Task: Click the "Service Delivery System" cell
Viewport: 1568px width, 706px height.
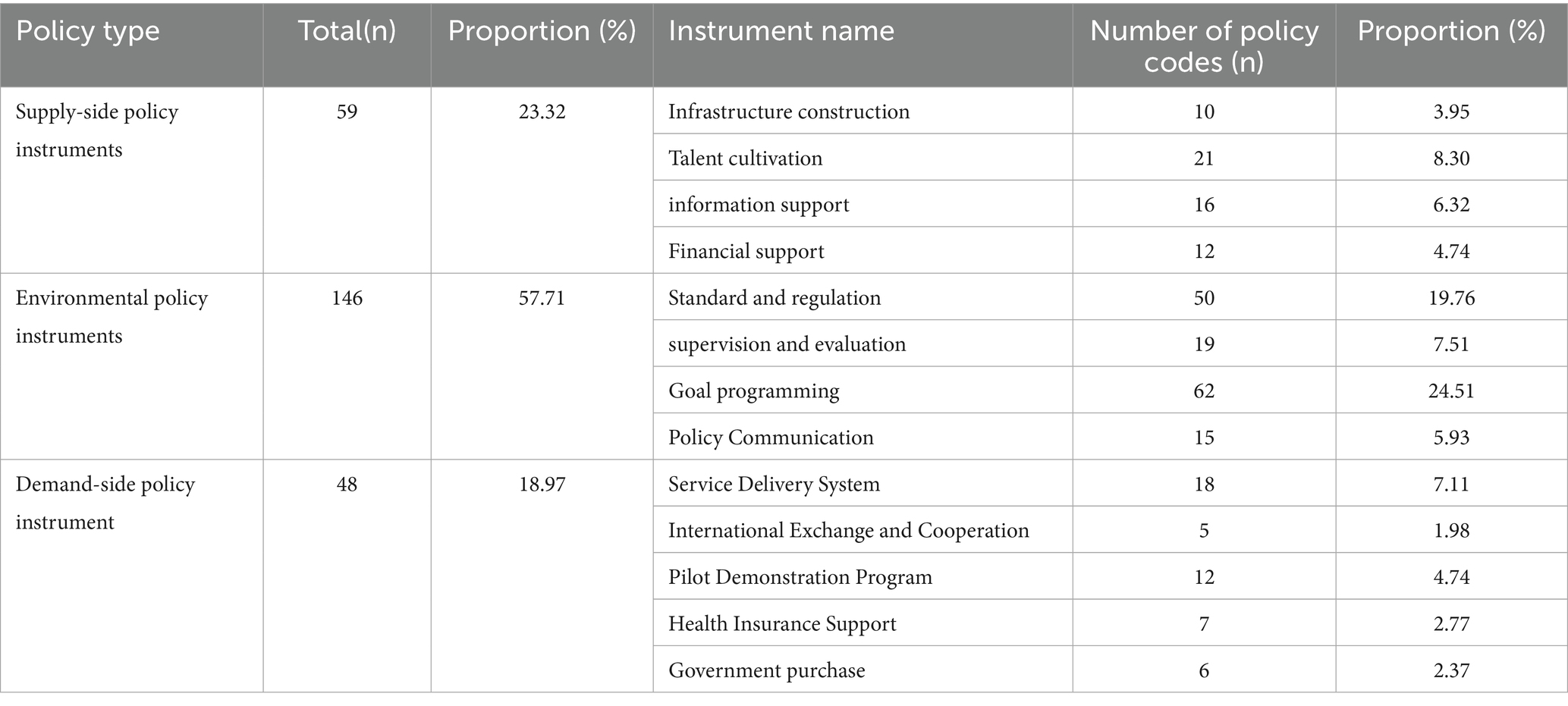Action: [774, 485]
